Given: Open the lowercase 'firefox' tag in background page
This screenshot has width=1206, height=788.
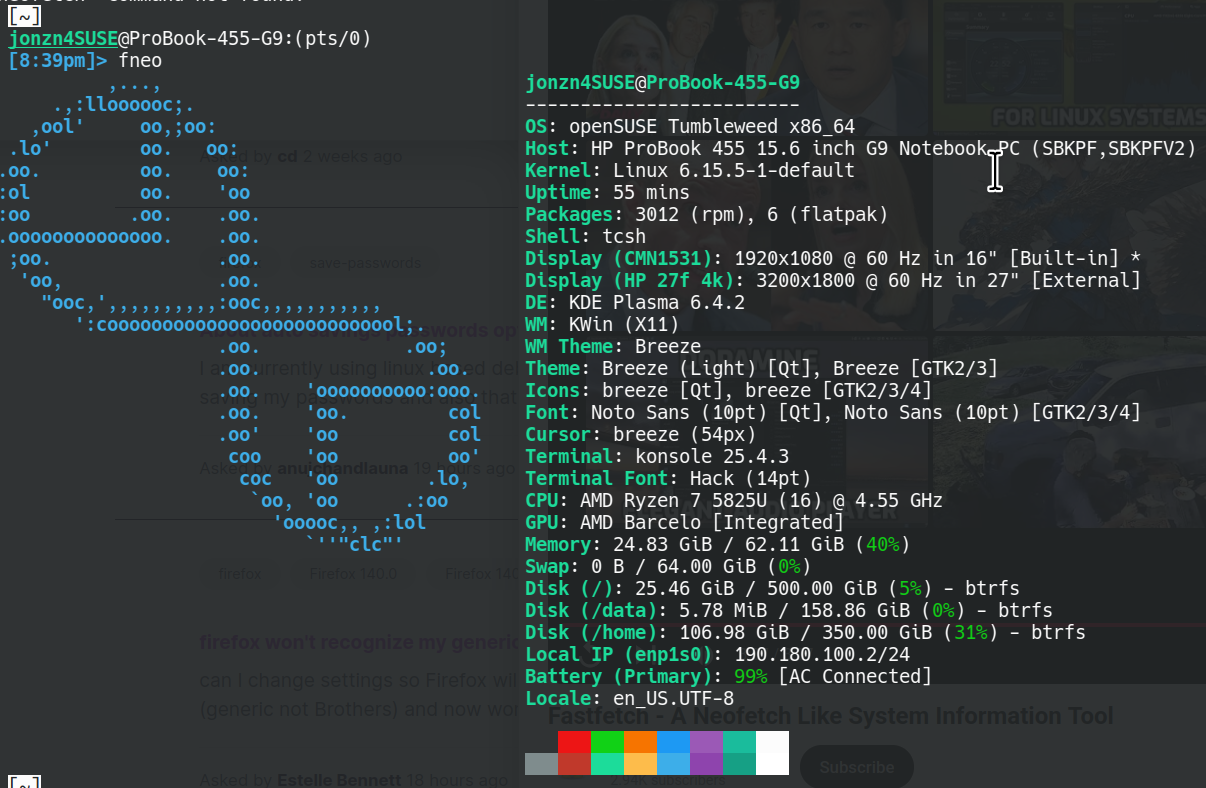Looking at the screenshot, I should [x=240, y=574].
